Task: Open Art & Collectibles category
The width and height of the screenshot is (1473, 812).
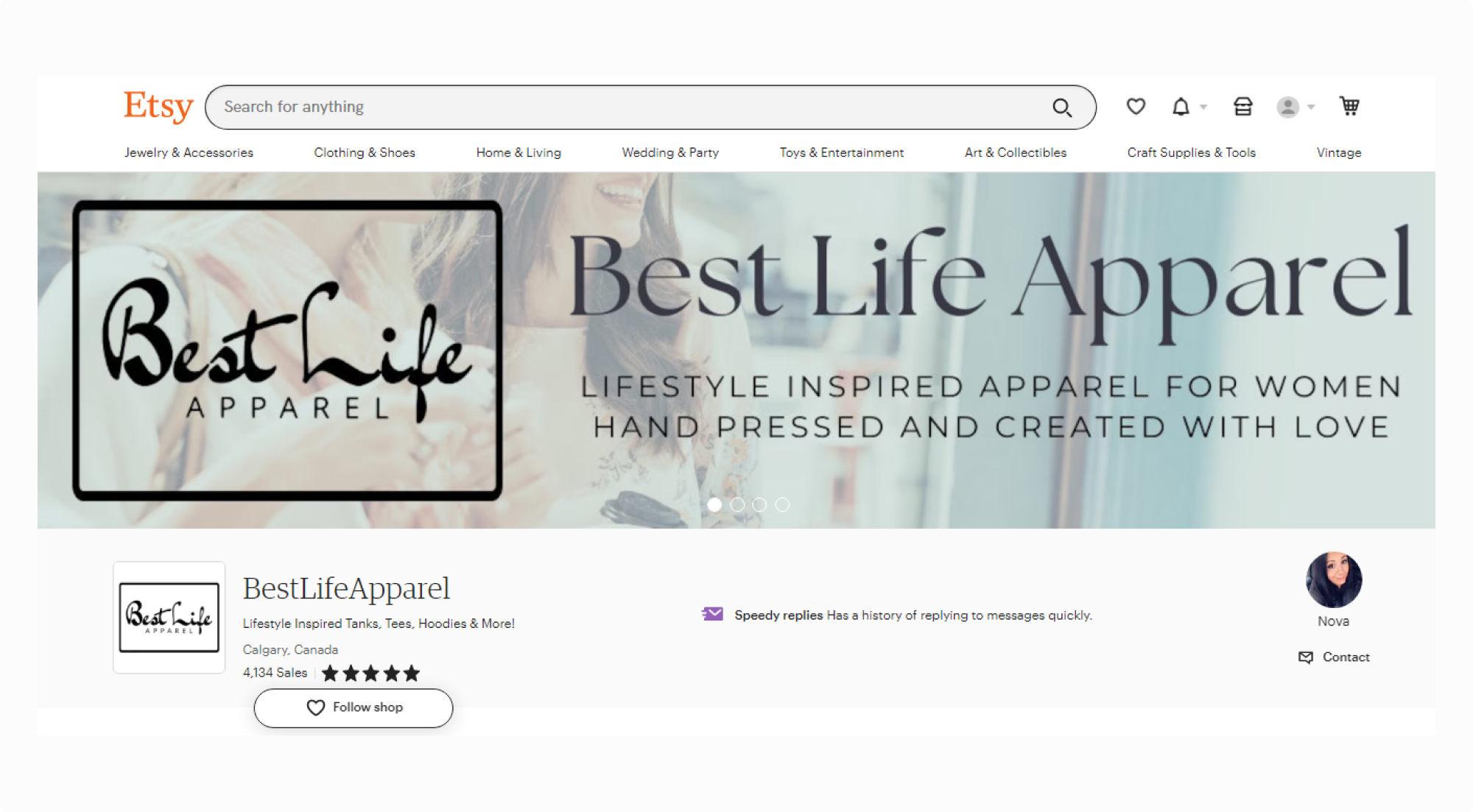Action: pyautogui.click(x=1016, y=152)
